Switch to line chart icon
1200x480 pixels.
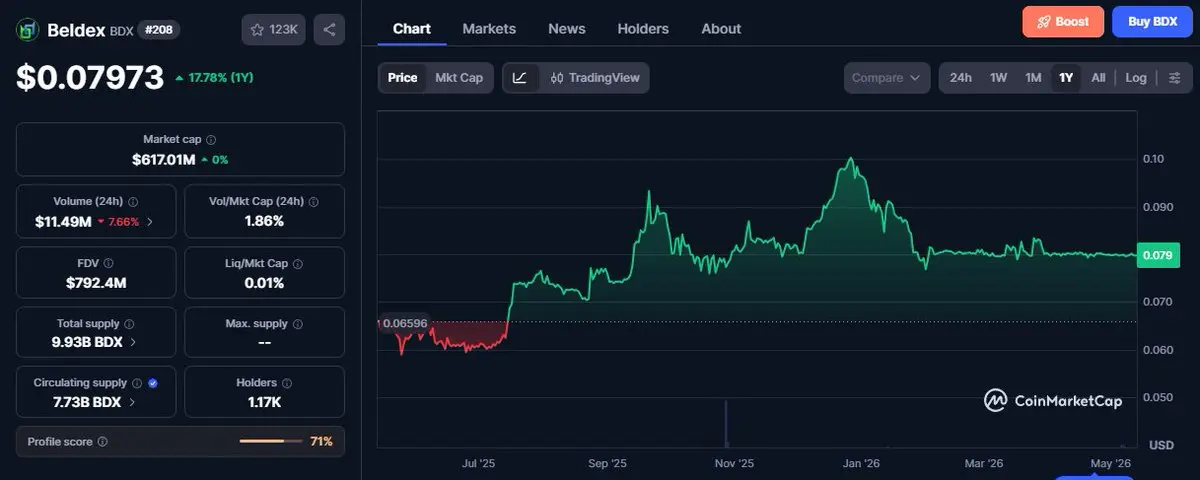point(521,78)
